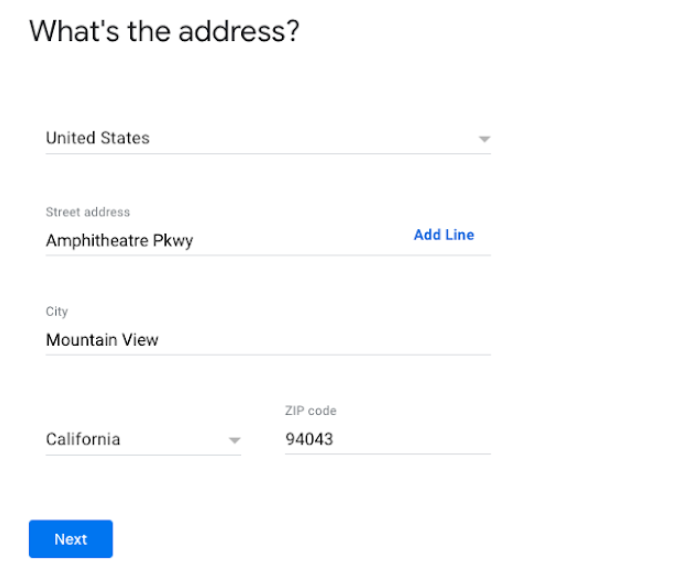
Task: Open the country dropdown arrow
Action: click(x=484, y=139)
